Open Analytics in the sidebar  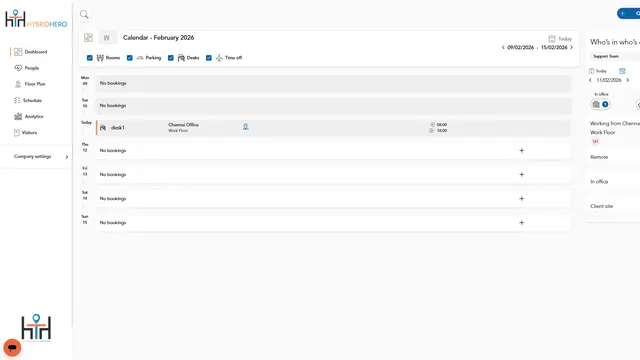coord(29,116)
